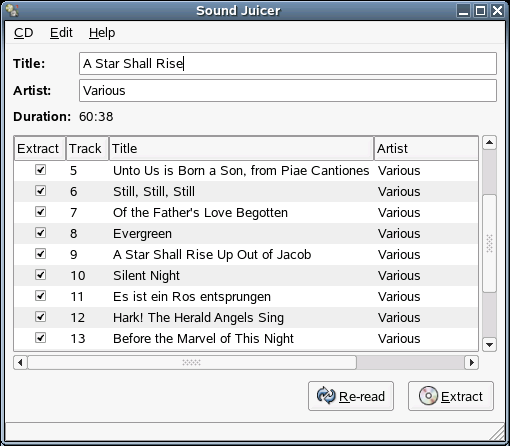The width and height of the screenshot is (510, 446).
Task: Uncheck extract box for Silent Night
Action: point(40,275)
